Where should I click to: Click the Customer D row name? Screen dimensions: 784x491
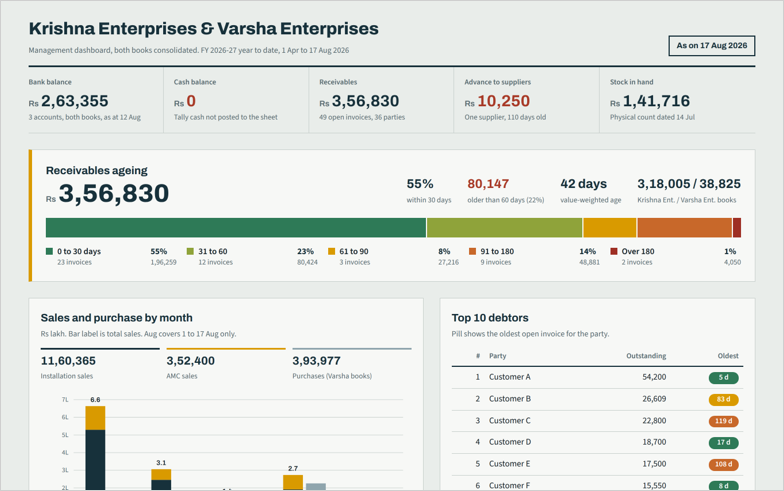(510, 442)
